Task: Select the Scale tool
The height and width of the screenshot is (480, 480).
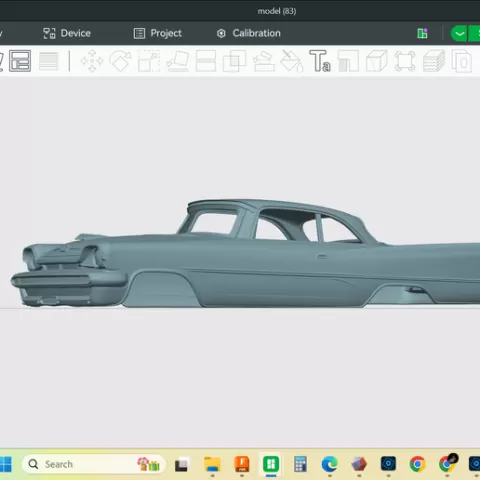Action: [x=149, y=61]
